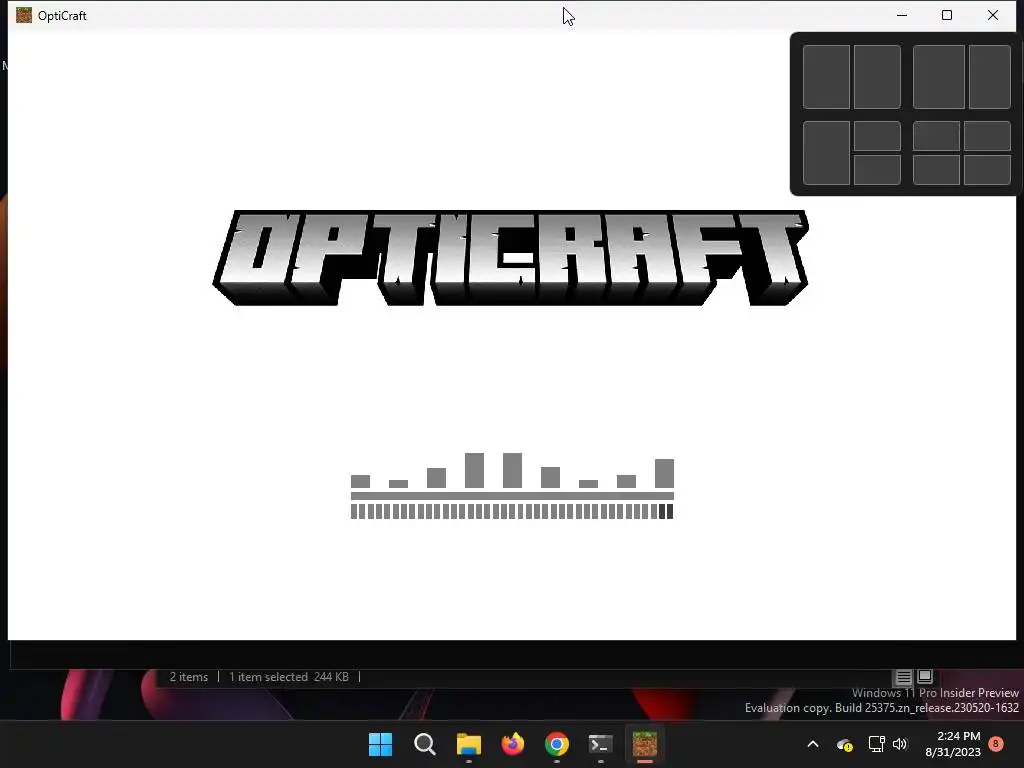Snap to wide left zone of uneven split

coord(938,77)
